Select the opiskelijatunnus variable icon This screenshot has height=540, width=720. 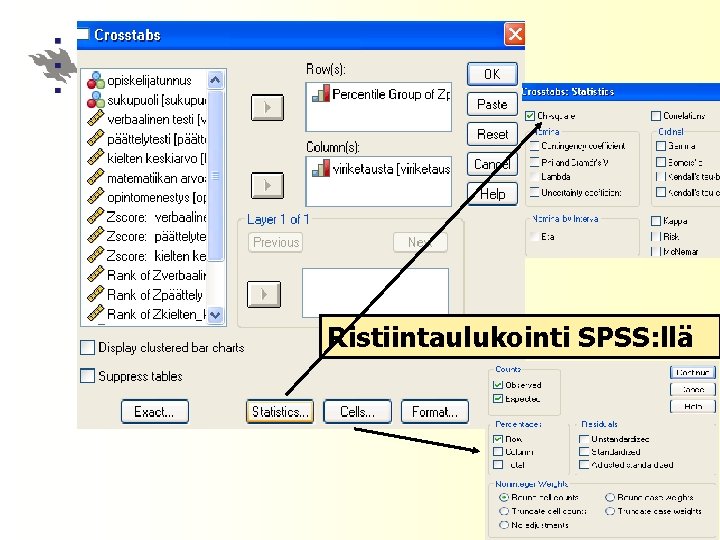[x=96, y=80]
